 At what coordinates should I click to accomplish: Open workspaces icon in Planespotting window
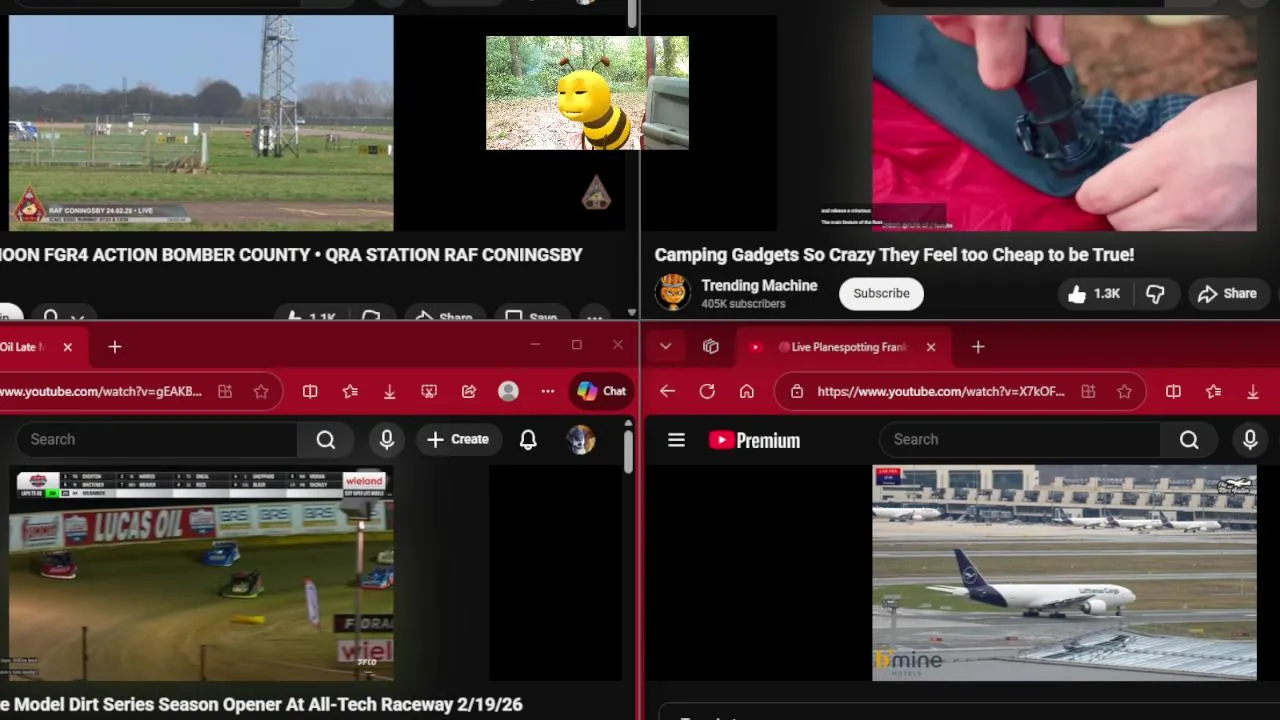point(711,347)
